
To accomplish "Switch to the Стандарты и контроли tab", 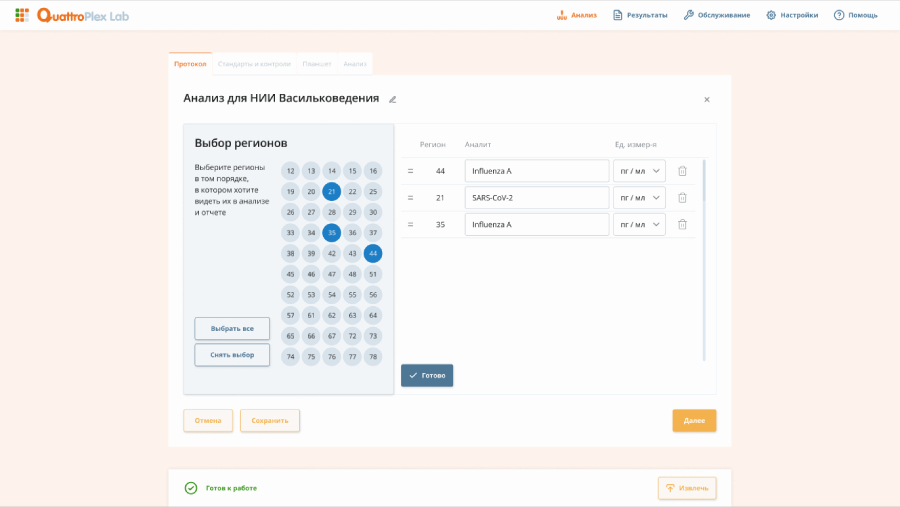I will [x=254, y=64].
